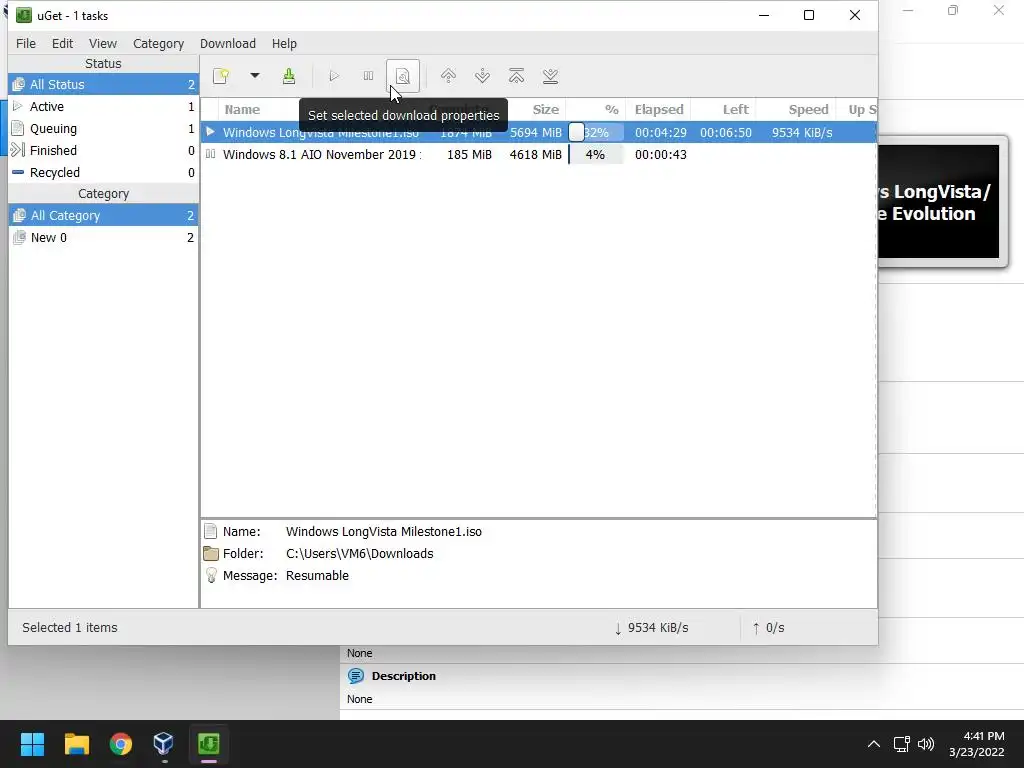1024x768 pixels.
Task: Click the download speed status bar entry
Action: coord(652,628)
